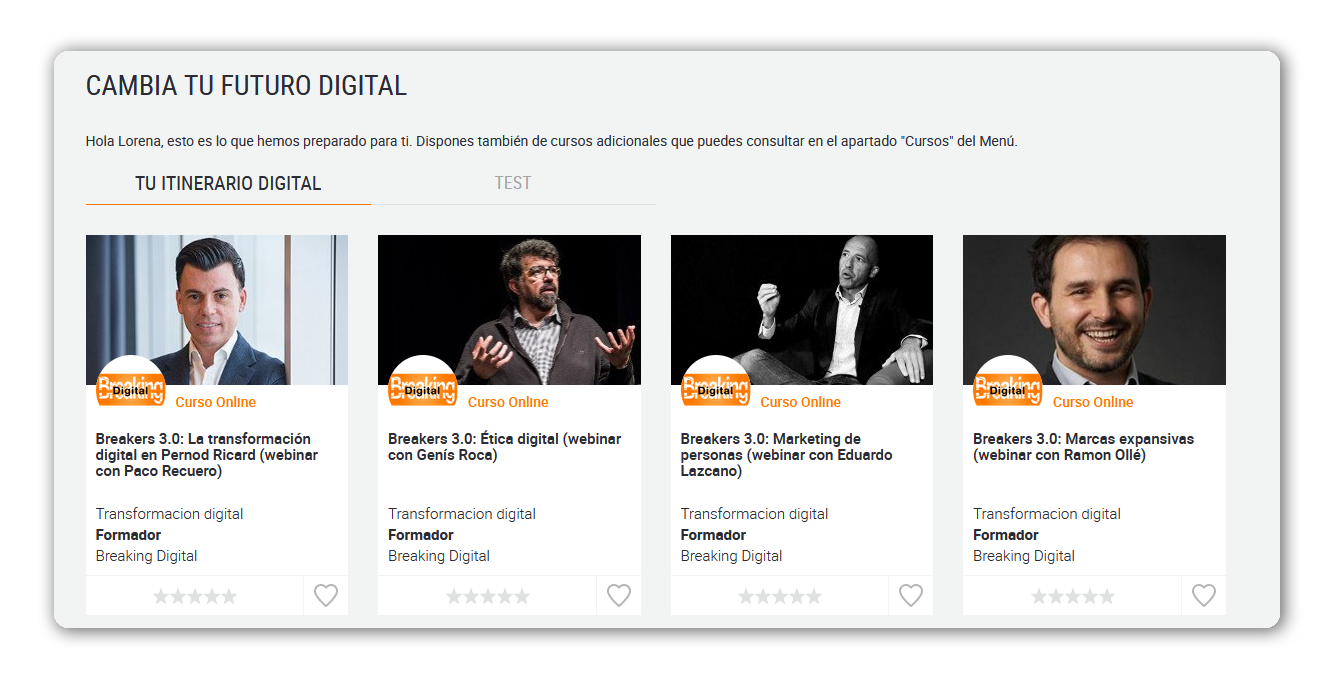This screenshot has height=691, width=1337.
Task: Switch to the TEST tab
Action: coord(513,183)
